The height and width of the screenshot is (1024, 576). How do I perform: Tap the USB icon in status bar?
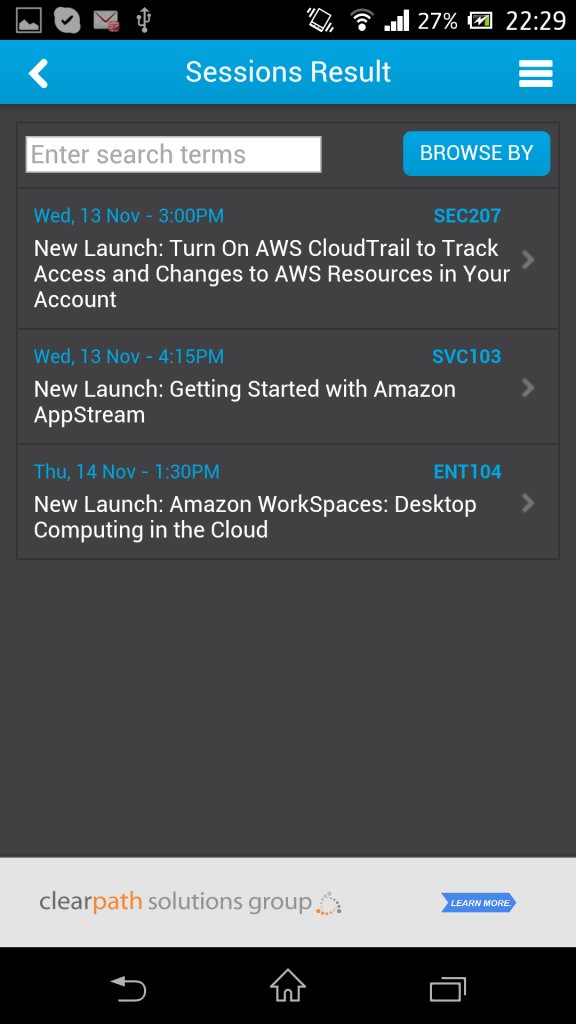pos(144,20)
